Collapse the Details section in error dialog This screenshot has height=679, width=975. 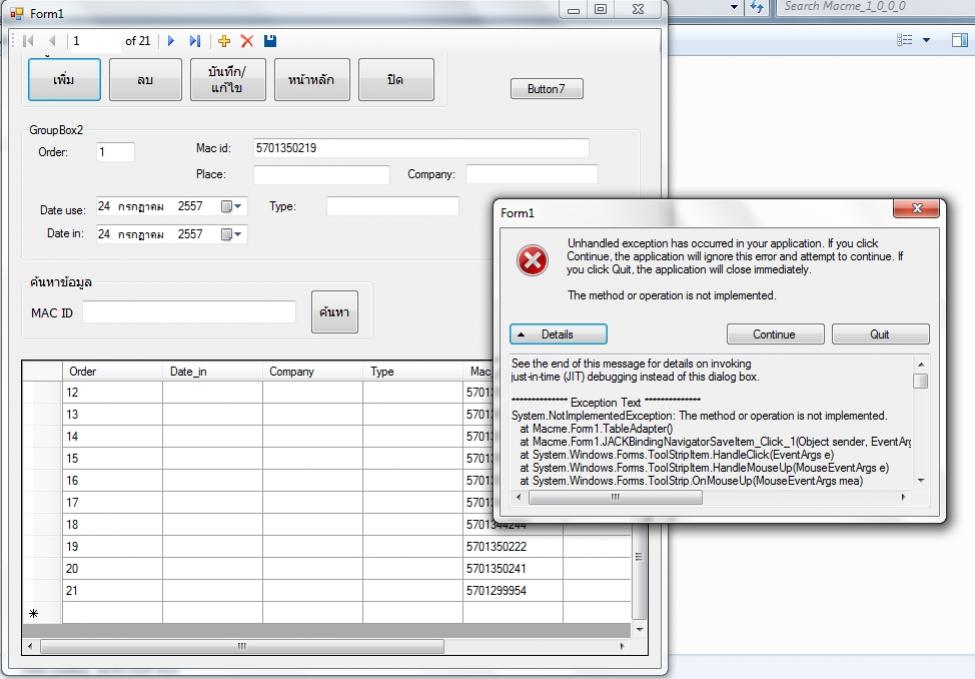pos(558,334)
